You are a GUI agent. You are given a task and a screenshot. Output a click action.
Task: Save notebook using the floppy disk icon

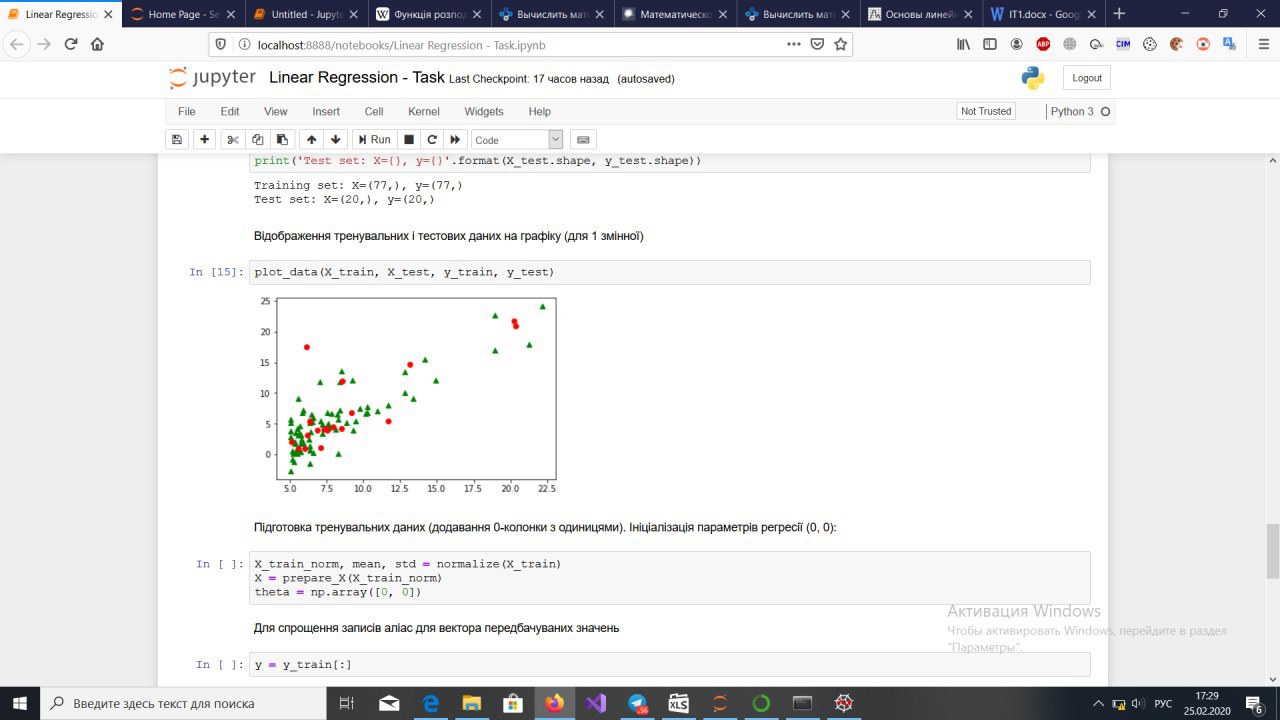177,140
